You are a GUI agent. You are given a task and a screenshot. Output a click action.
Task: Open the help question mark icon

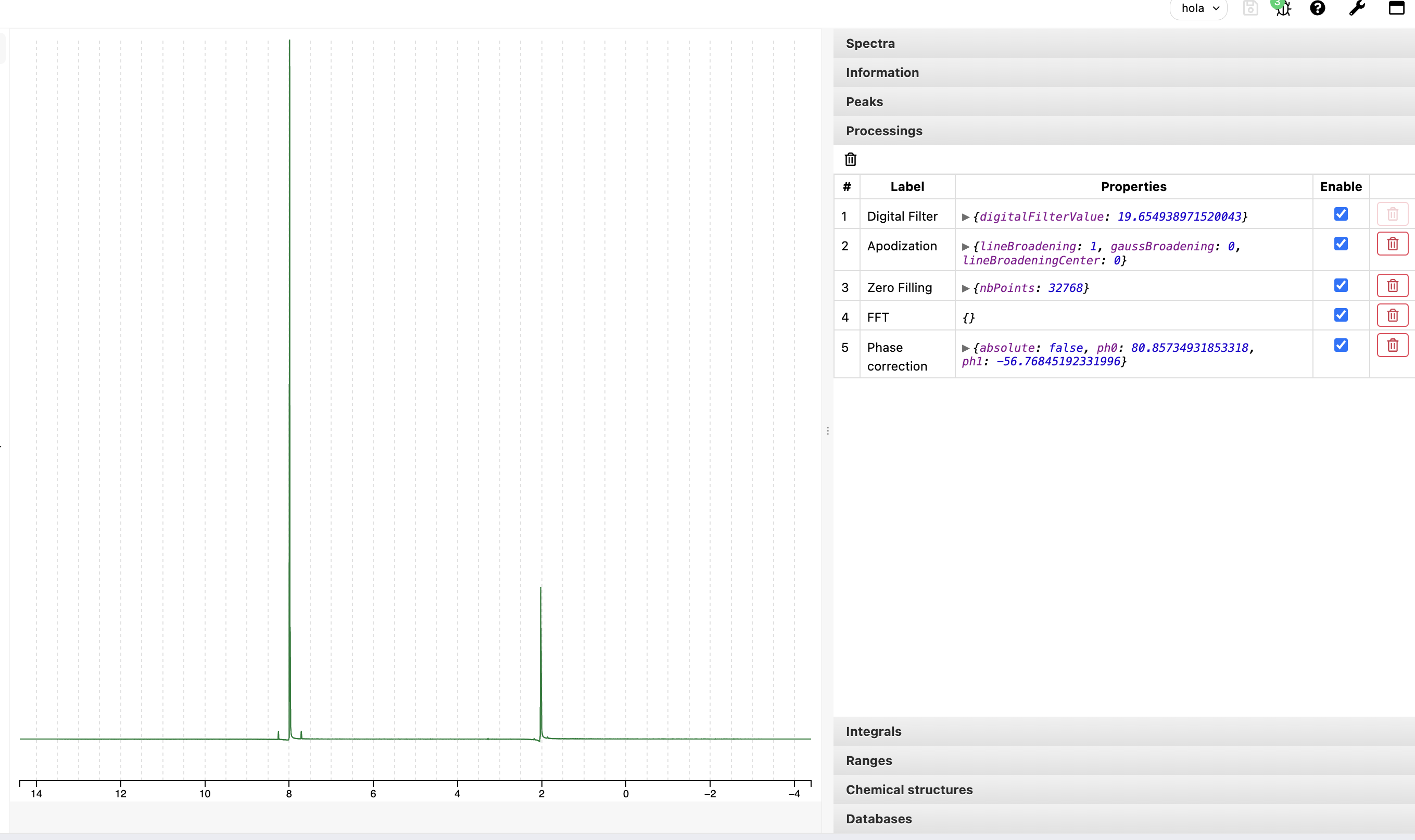1317,8
